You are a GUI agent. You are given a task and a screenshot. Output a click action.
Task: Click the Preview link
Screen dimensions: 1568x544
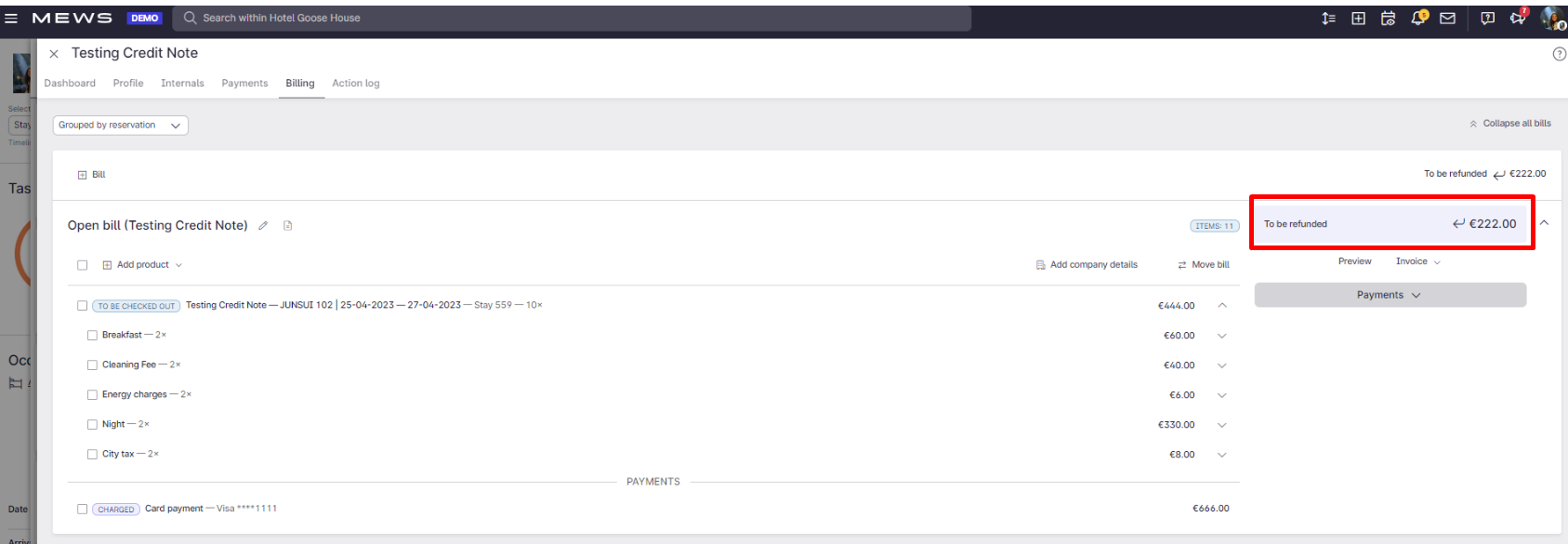coord(1355,261)
